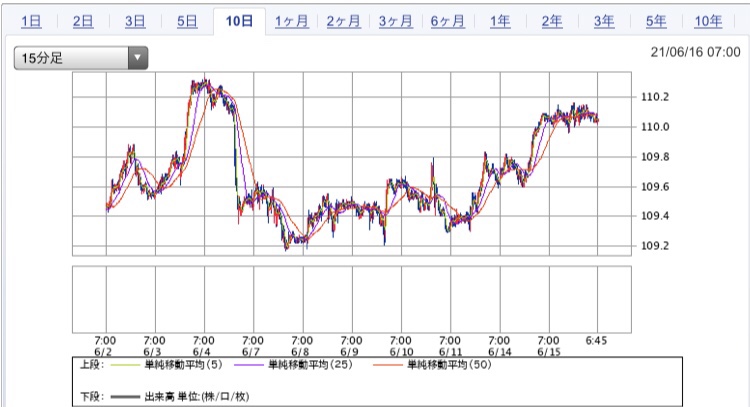Click the 110.0 price axis label
This screenshot has width=750, height=407.
click(655, 127)
